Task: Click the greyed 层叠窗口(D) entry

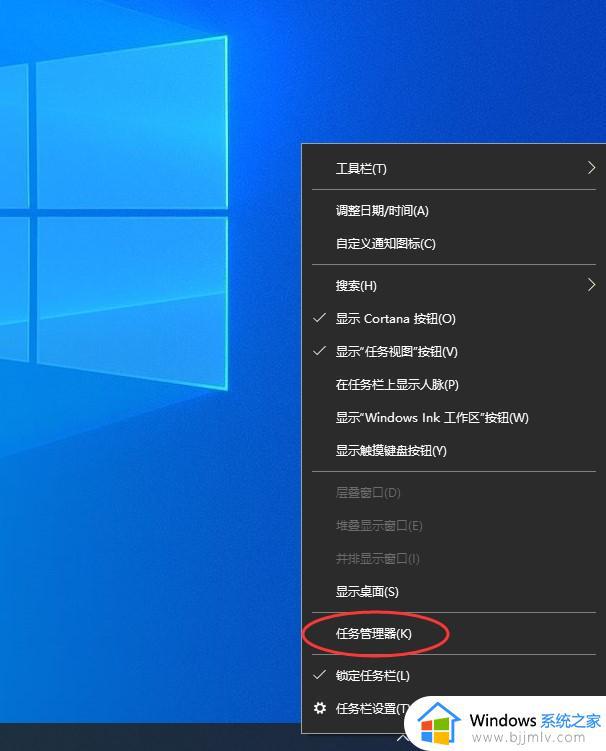Action: click(x=454, y=492)
